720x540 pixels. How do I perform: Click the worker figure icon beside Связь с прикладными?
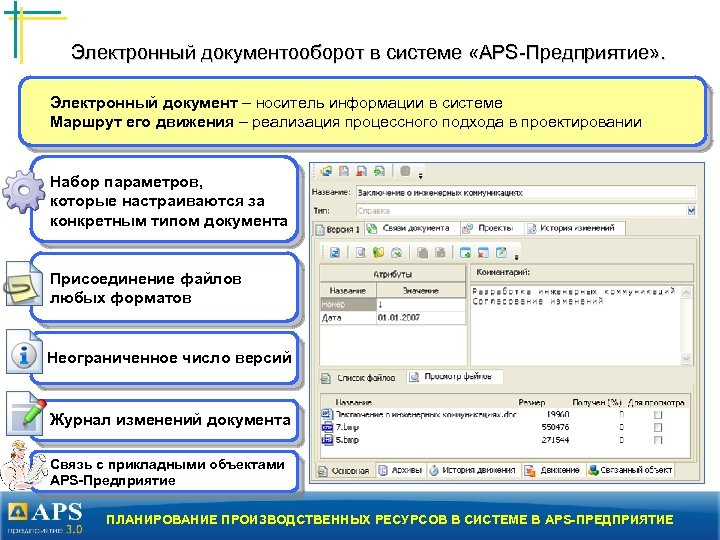click(22, 466)
